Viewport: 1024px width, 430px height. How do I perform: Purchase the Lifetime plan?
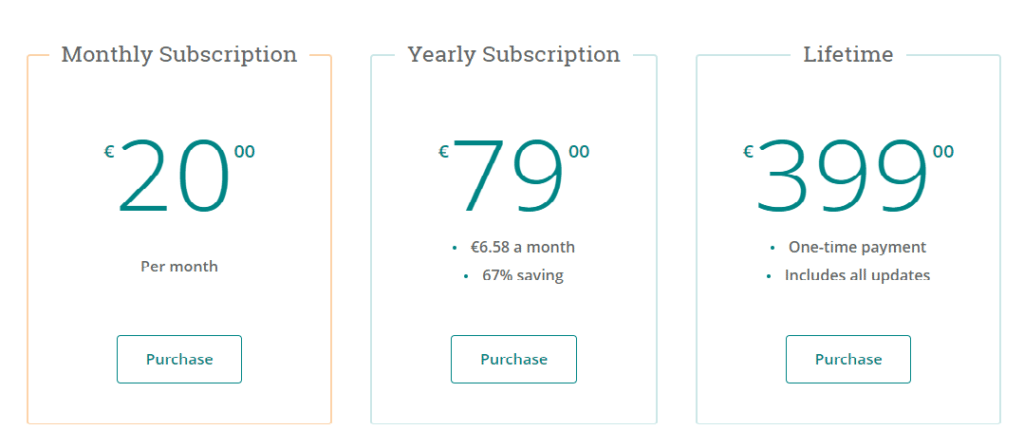pyautogui.click(x=848, y=359)
